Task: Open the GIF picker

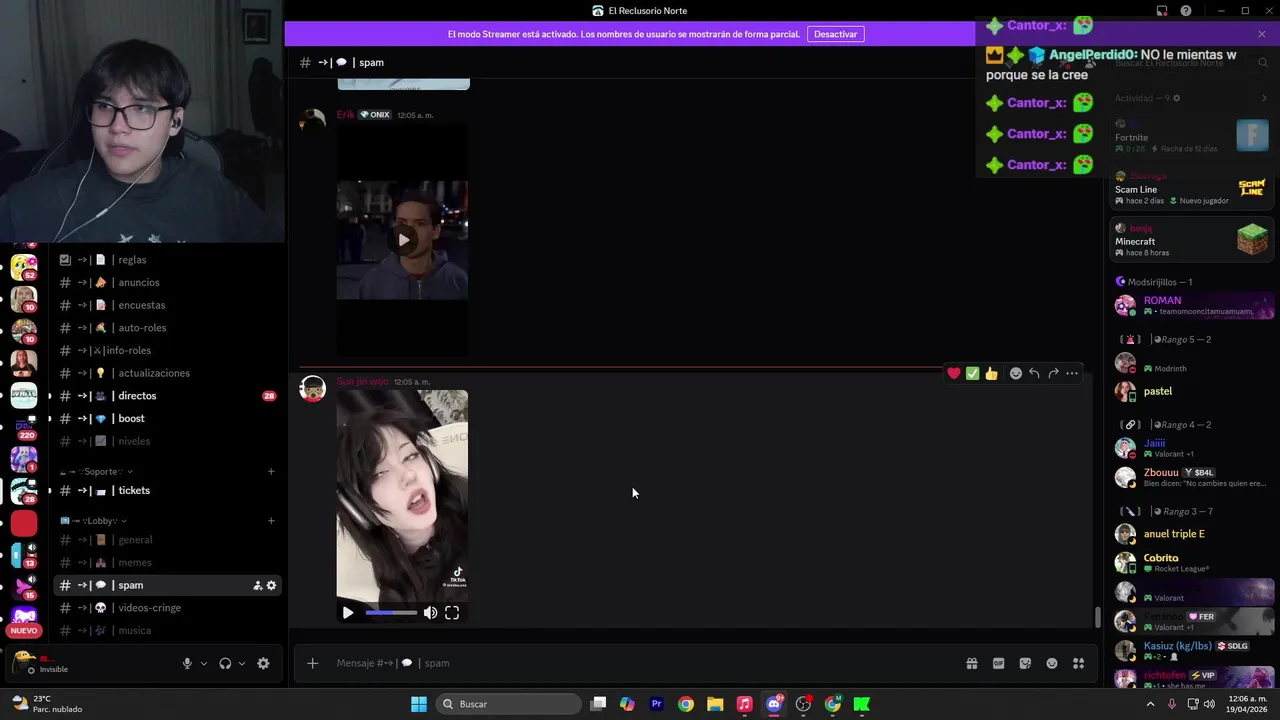Action: point(998,663)
